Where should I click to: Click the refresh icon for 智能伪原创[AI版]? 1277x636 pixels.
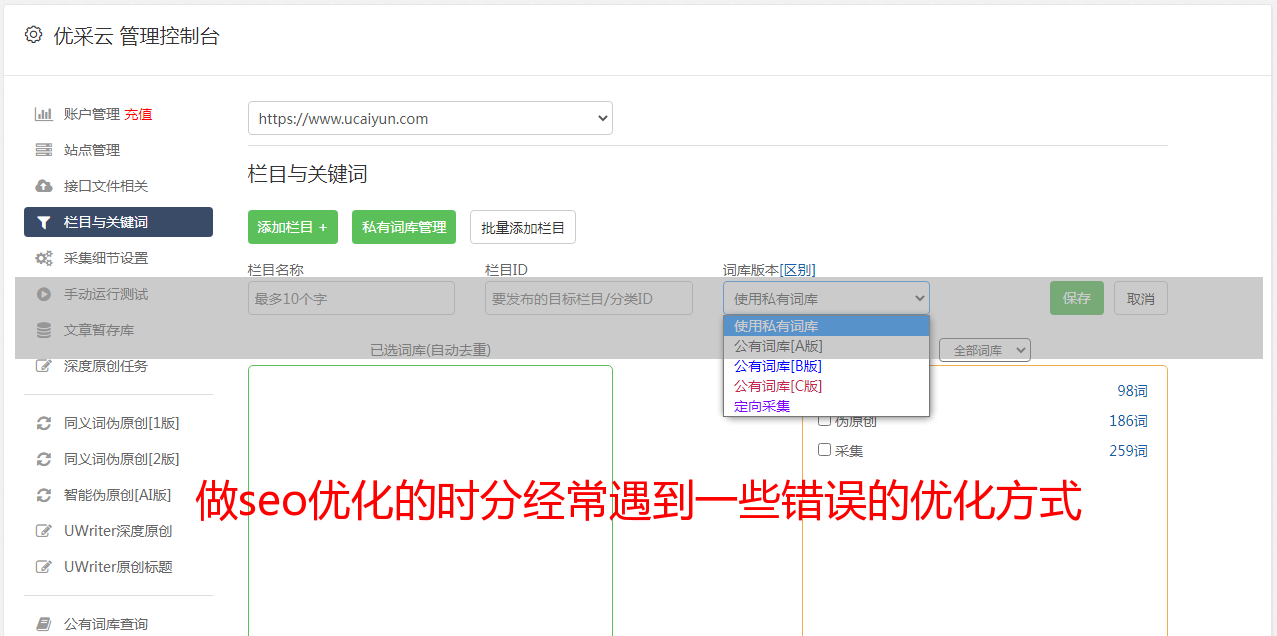(44, 495)
